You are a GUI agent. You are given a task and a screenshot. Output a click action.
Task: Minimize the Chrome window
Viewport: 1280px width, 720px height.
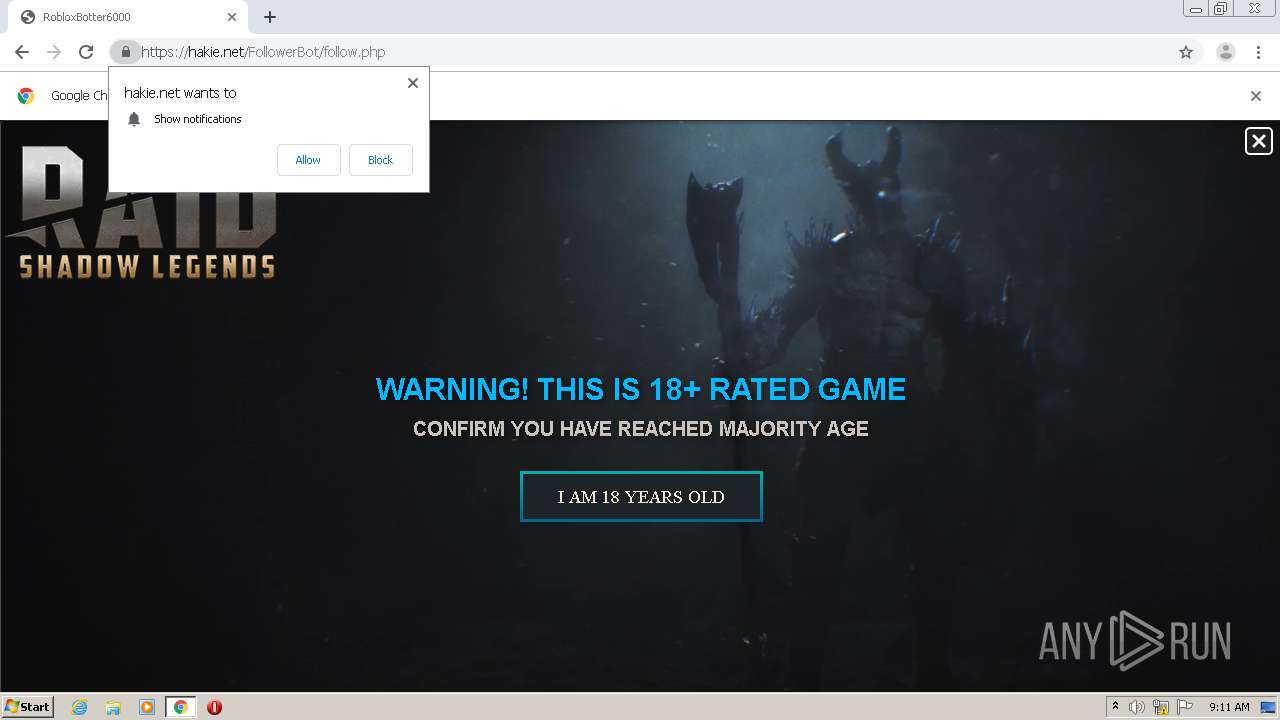[x=1196, y=9]
